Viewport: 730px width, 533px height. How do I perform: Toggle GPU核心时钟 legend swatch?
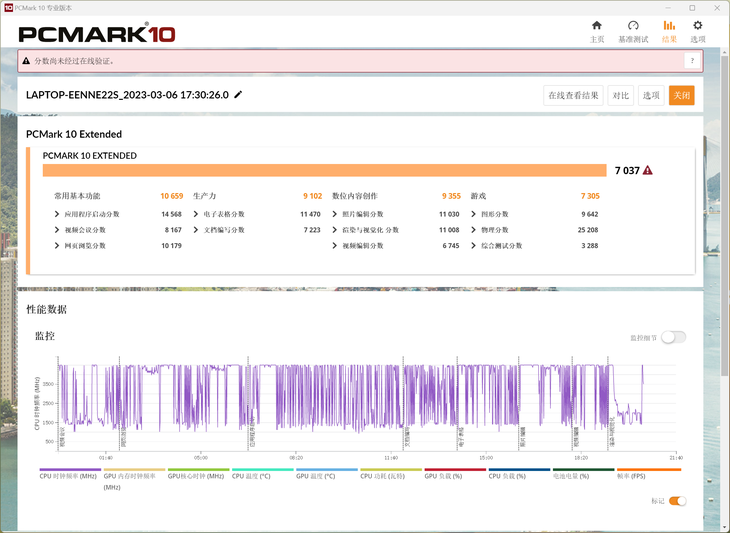[x=198, y=470]
